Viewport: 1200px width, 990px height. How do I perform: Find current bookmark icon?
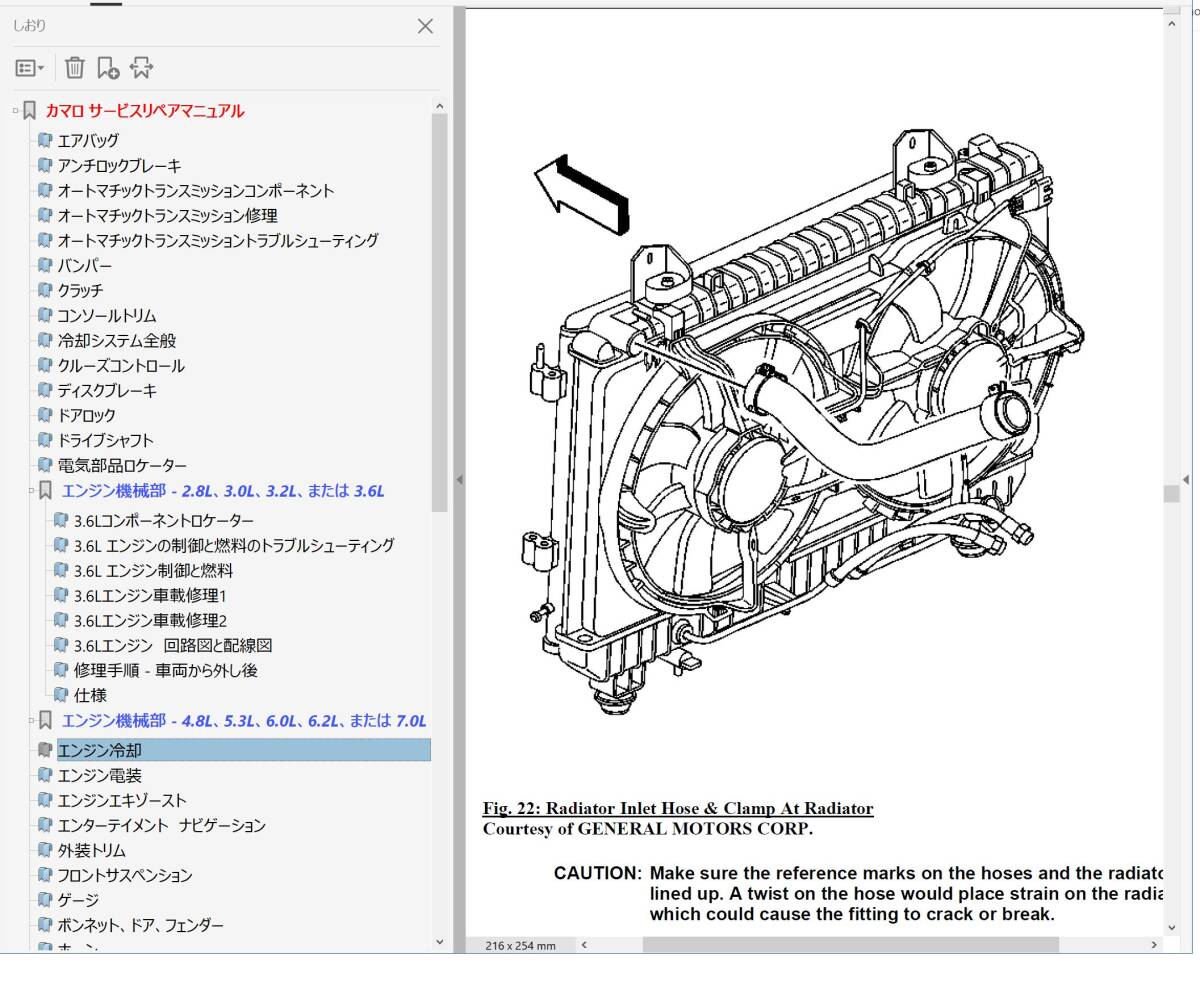[x=141, y=68]
